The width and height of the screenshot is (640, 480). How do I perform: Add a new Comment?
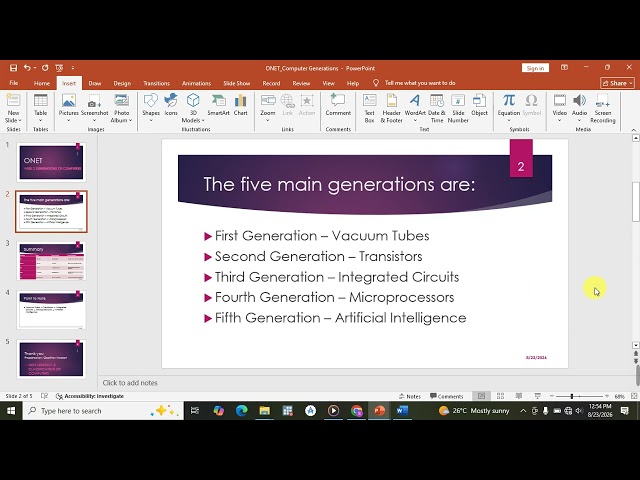click(x=338, y=105)
